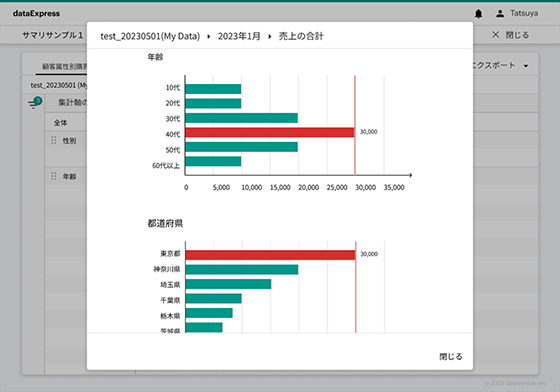Click the dataExpress logo link

(36, 14)
